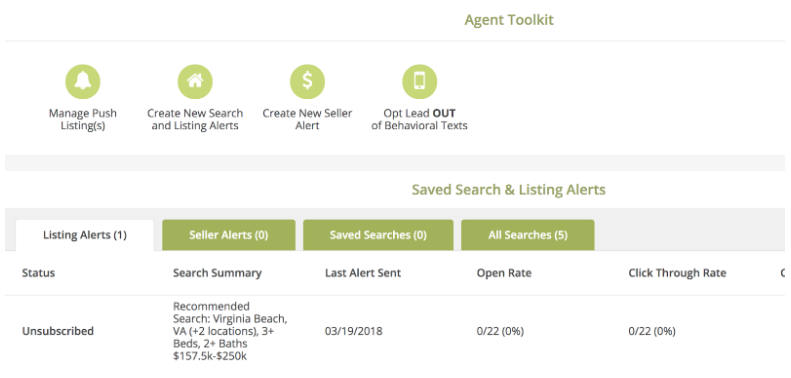The height and width of the screenshot is (378, 791).
Task: Sort by the Status column header
Action: [38, 273]
